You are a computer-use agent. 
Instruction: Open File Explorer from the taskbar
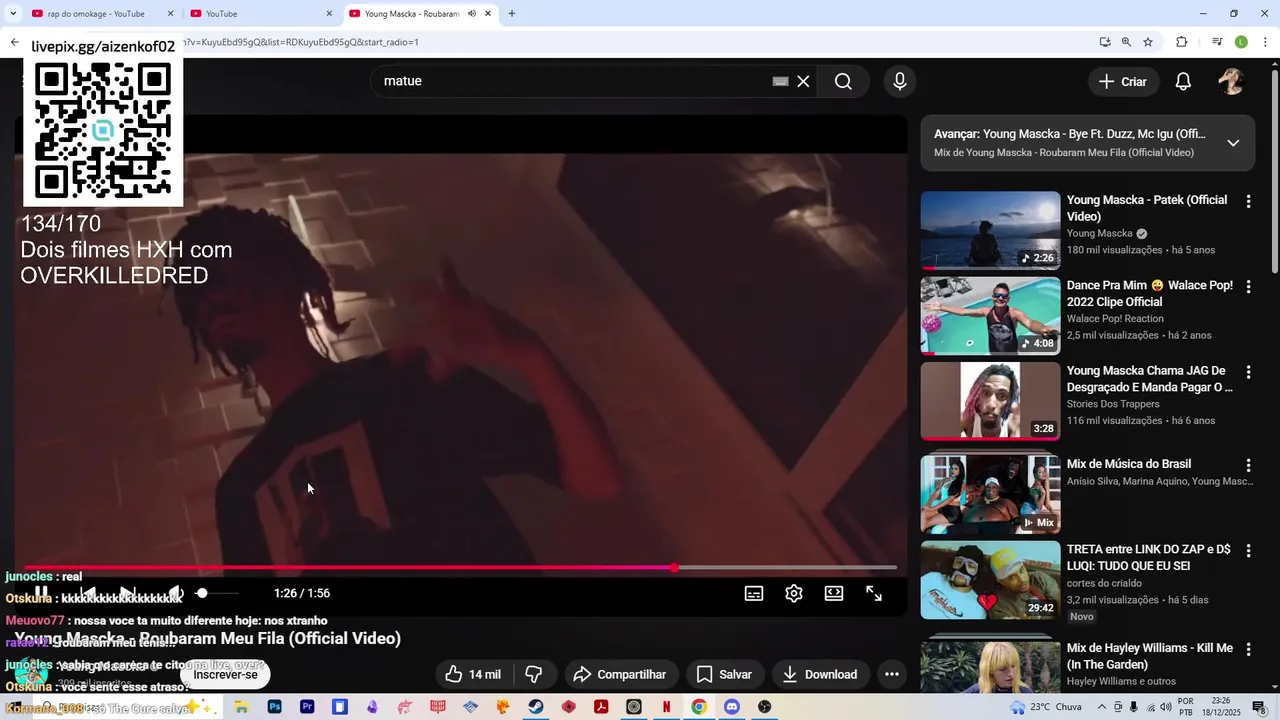tap(242, 707)
